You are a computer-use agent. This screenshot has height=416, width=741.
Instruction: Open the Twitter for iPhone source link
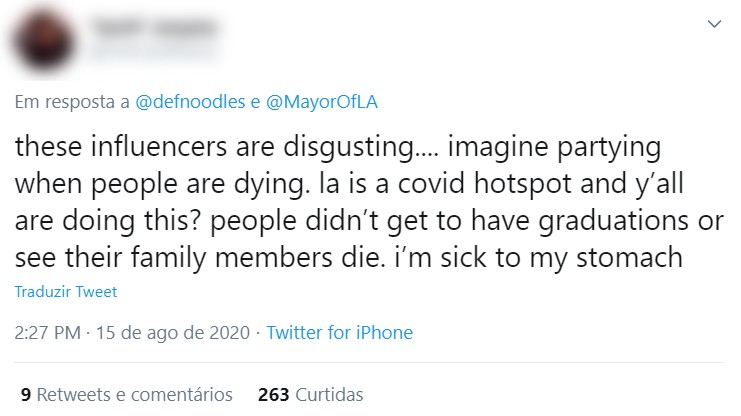pyautogui.click(x=339, y=332)
